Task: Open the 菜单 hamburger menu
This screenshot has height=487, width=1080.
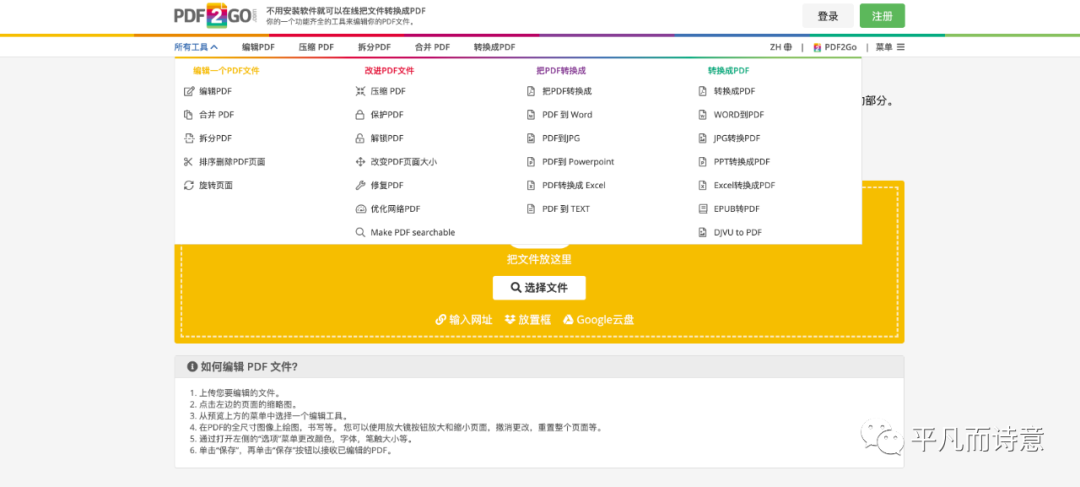Action: 890,47
